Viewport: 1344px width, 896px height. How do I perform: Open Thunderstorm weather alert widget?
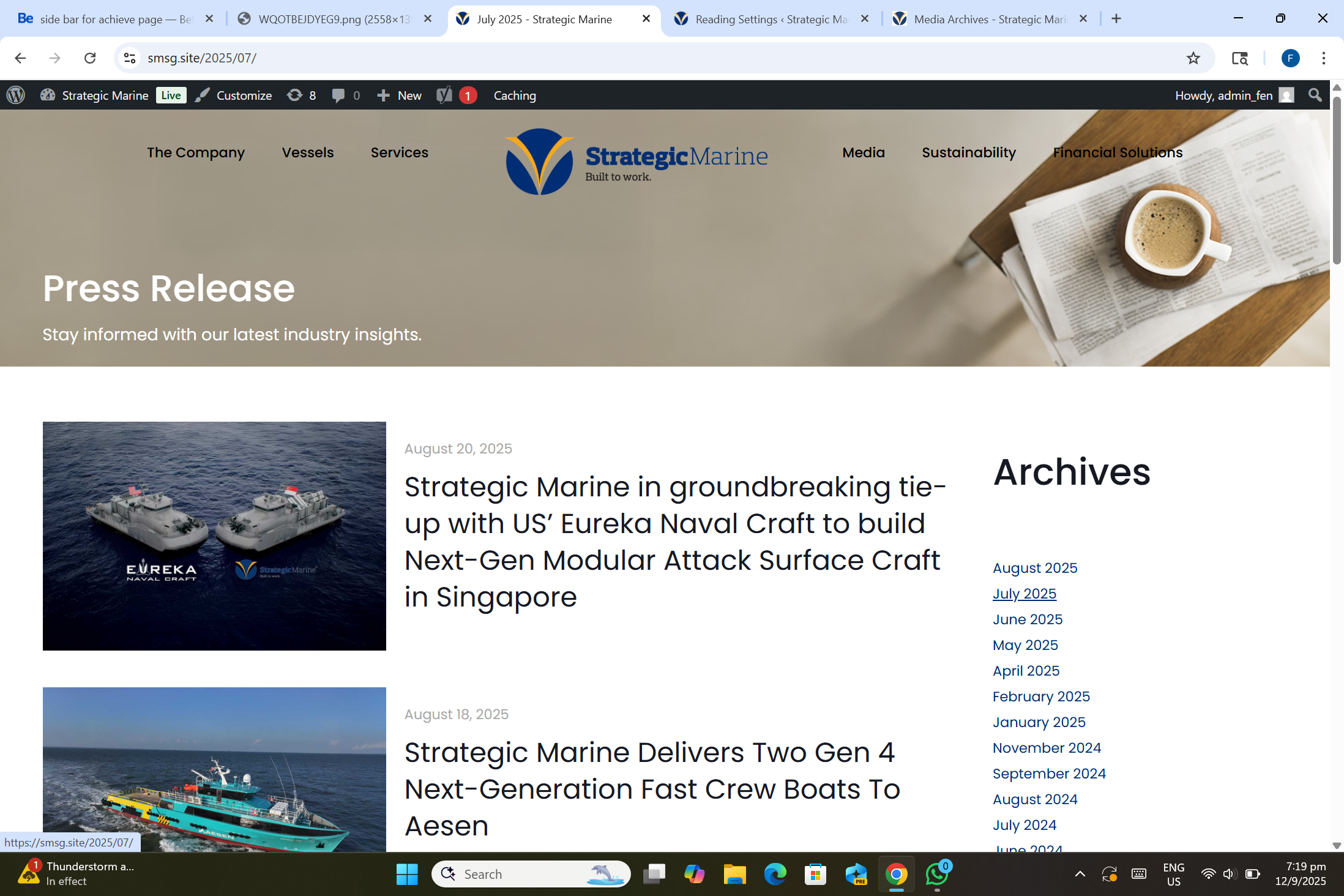pyautogui.click(x=77, y=873)
